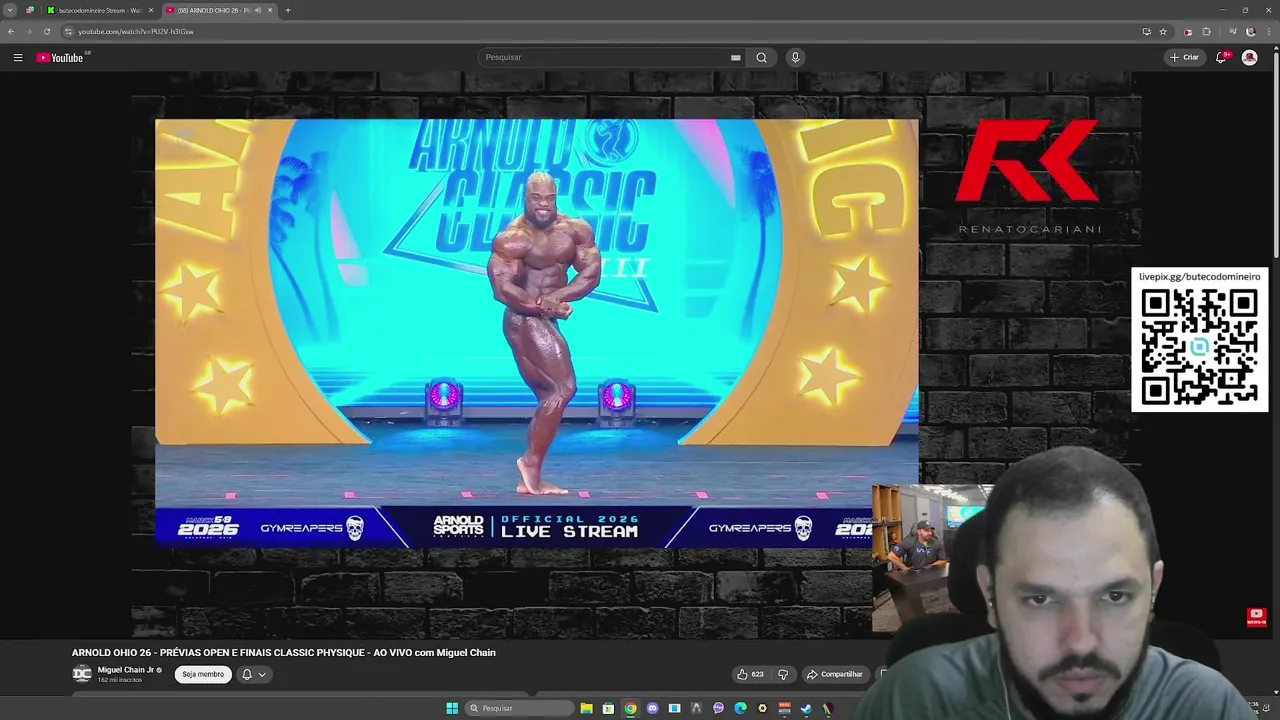Image resolution: width=1280 pixels, height=720 pixels.
Task: Open Miguel Chain Jr channel avatar
Action: pyautogui.click(x=82, y=673)
